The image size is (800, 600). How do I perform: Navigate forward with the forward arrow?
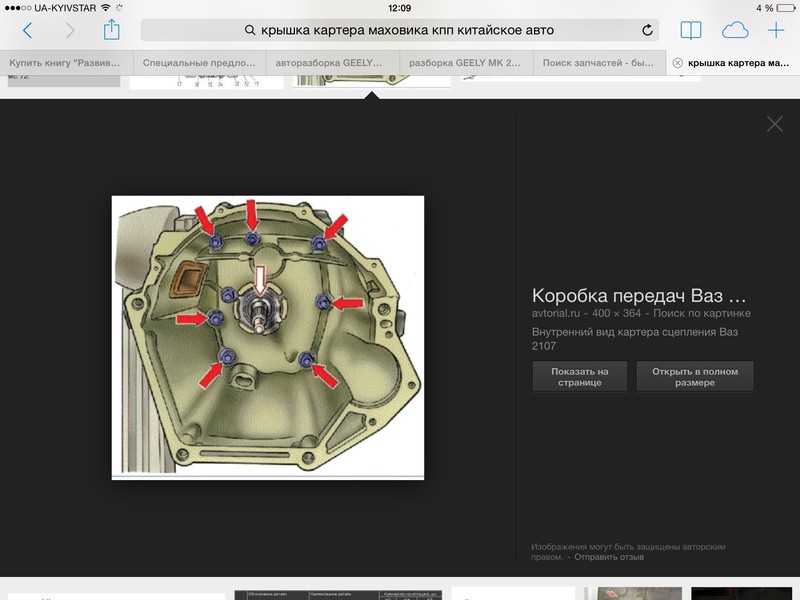(x=70, y=32)
